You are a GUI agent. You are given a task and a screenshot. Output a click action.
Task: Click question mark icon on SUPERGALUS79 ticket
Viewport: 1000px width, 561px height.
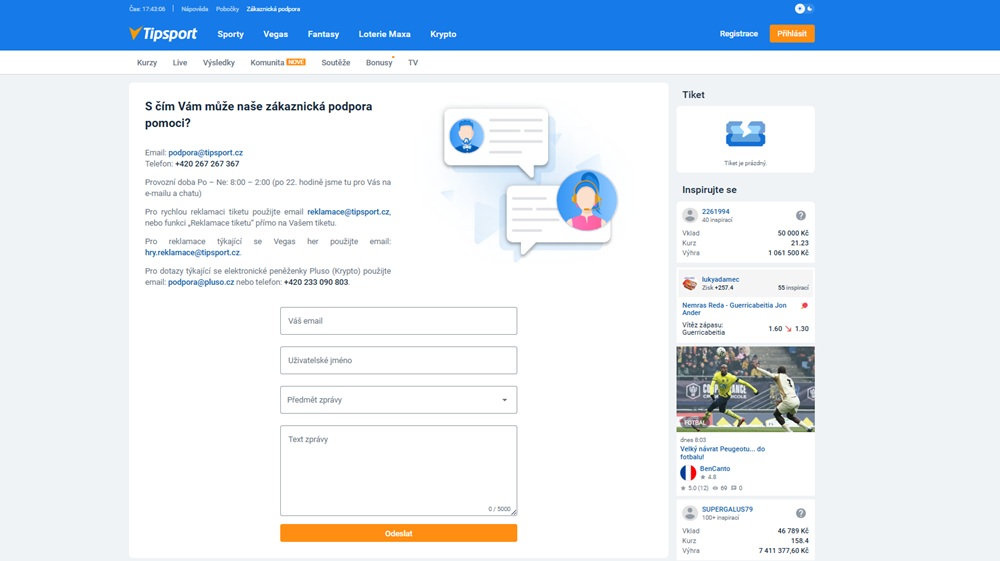[x=800, y=513]
